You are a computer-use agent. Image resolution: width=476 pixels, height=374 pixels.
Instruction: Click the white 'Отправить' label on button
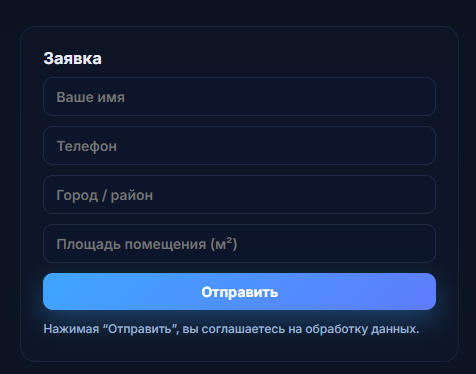(240, 292)
